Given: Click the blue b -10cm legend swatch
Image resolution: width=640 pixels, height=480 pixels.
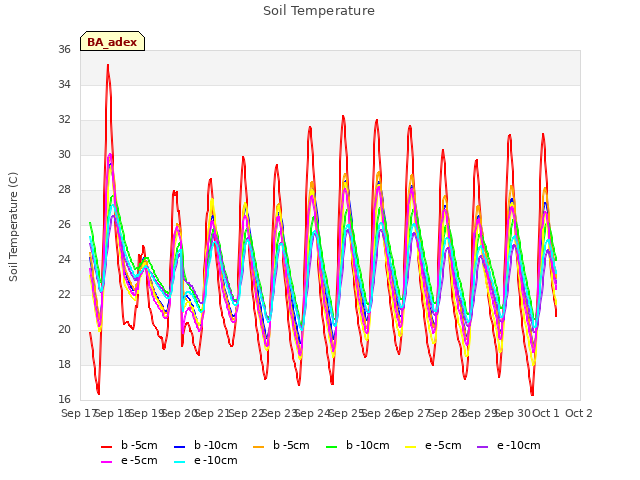Looking at the screenshot, I should point(180,447).
